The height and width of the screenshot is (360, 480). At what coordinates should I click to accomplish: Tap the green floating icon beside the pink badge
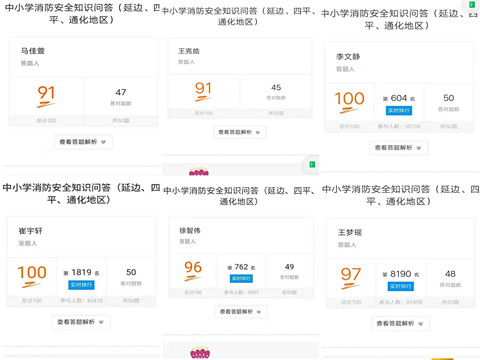(312, 164)
